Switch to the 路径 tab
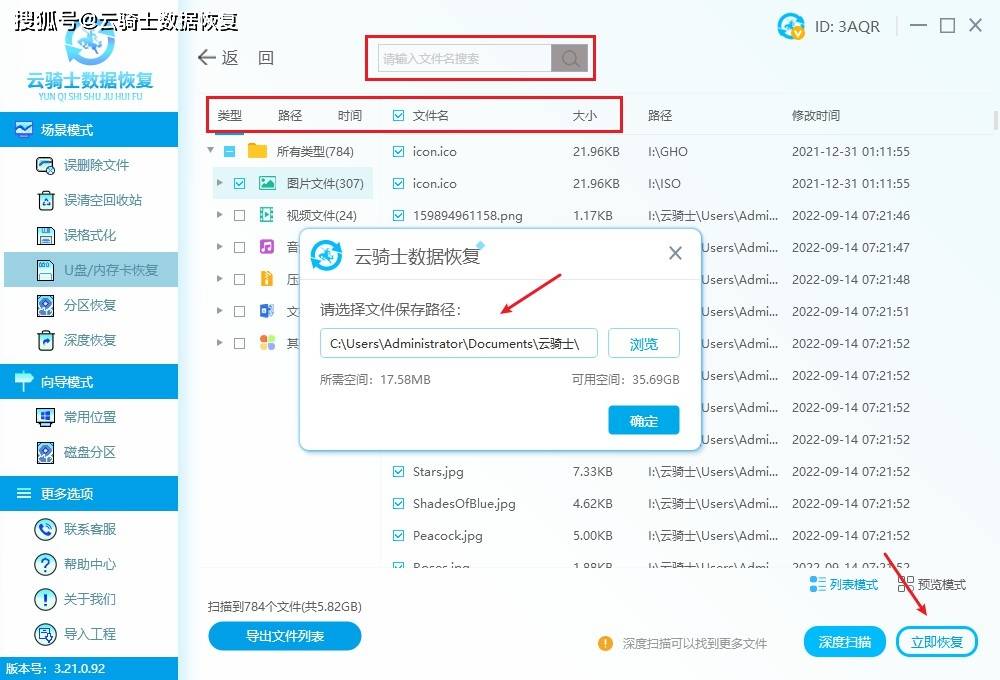 click(290, 115)
